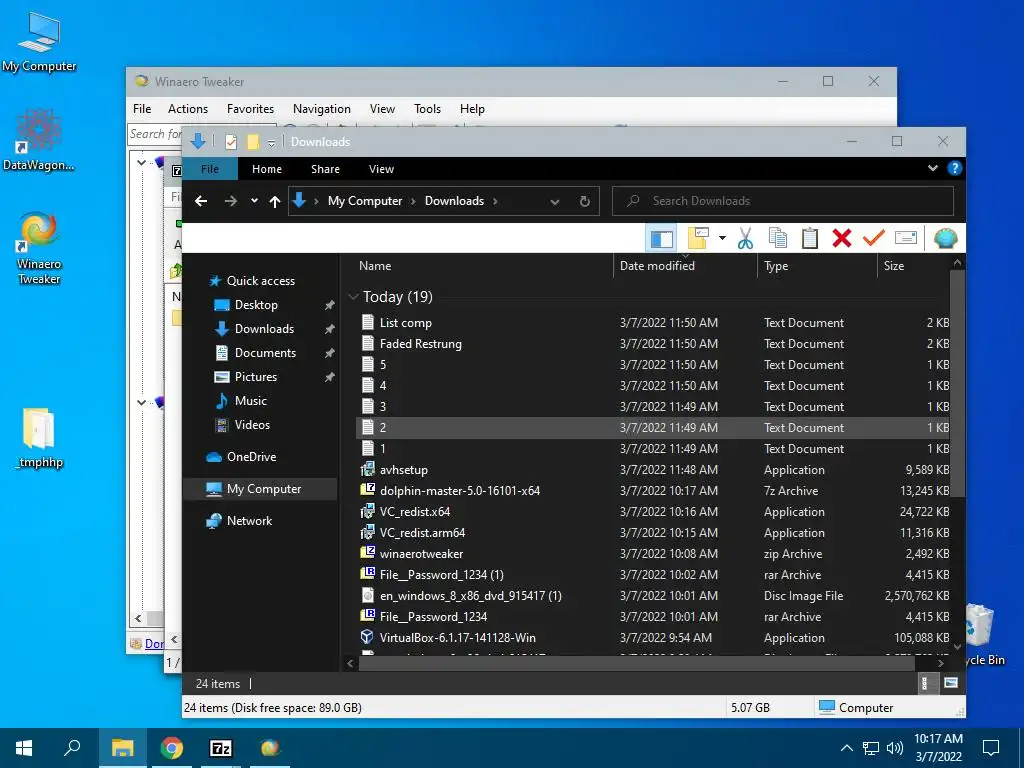Go up one folder level

point(275,201)
